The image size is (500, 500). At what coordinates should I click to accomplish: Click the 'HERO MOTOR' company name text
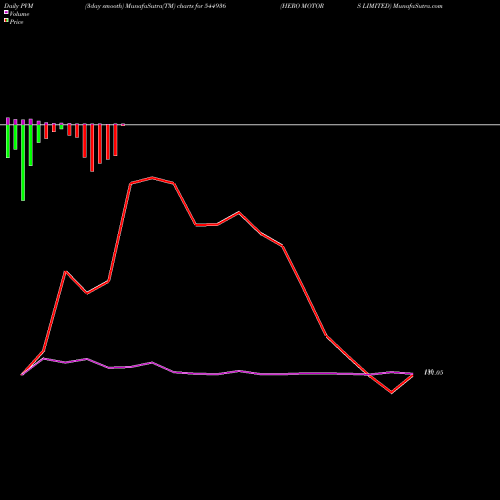pyautogui.click(x=303, y=6)
